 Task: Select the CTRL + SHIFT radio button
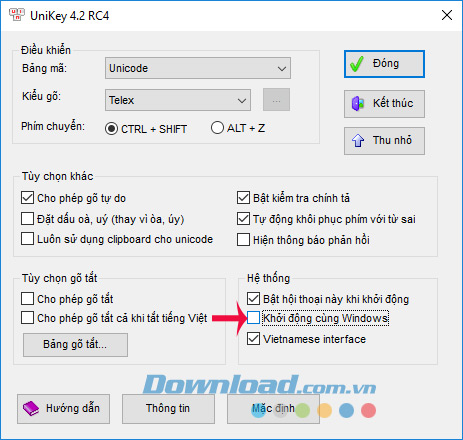tap(111, 129)
